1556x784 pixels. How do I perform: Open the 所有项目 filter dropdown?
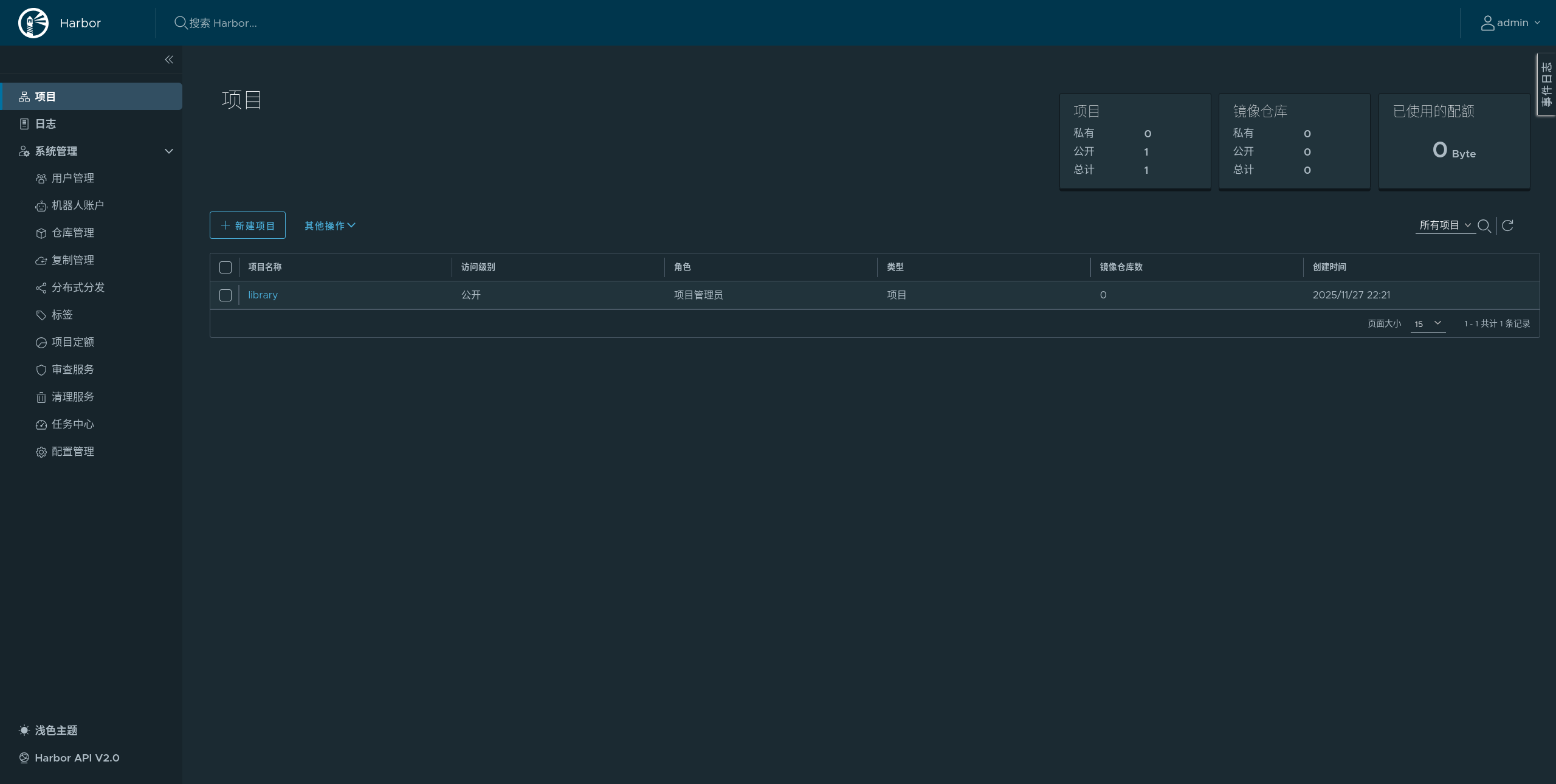point(1445,225)
